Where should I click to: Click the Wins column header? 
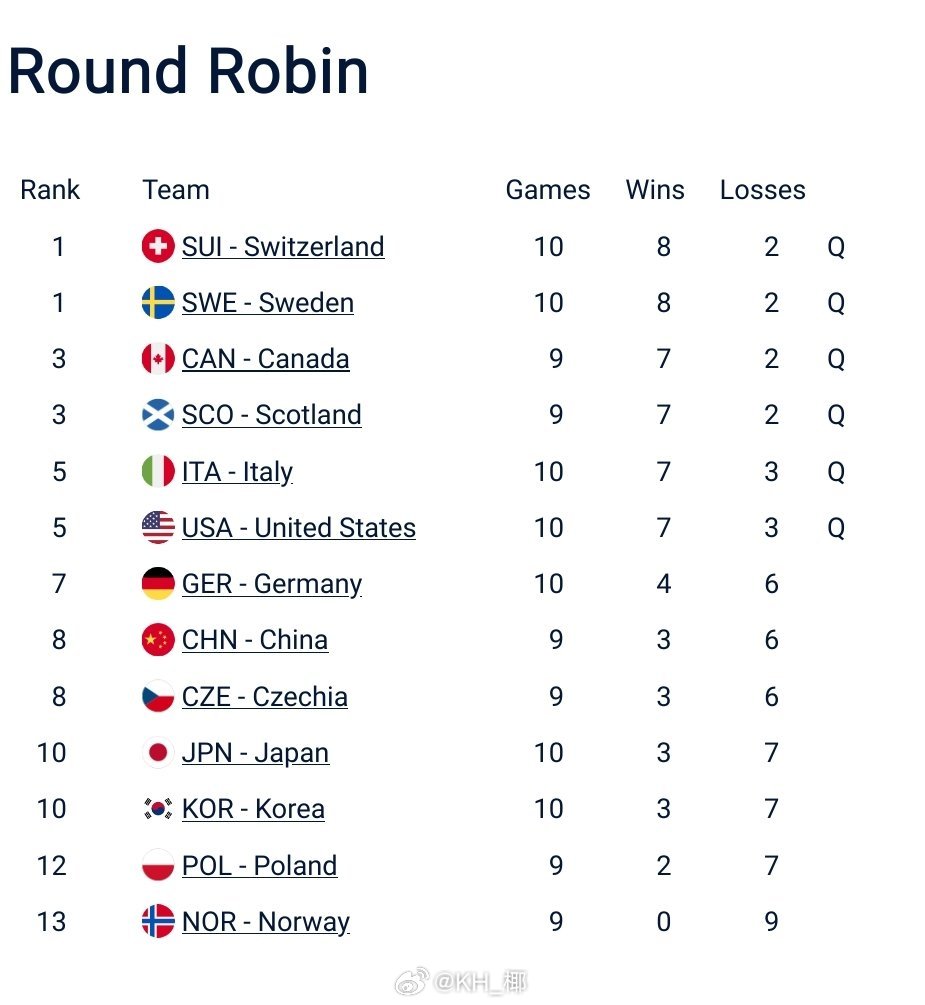[655, 190]
